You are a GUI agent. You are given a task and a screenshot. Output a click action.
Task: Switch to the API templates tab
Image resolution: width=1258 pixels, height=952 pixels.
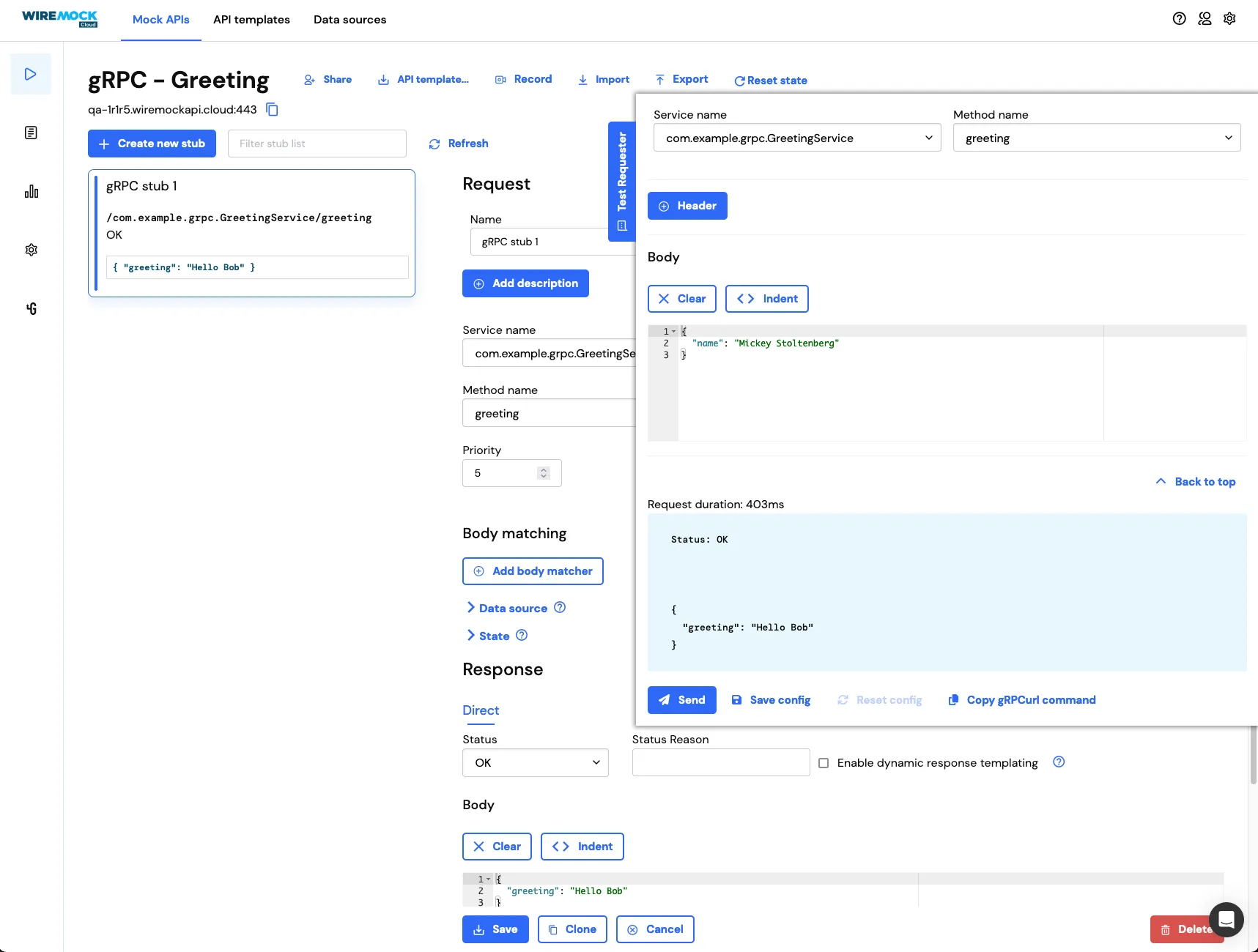(251, 20)
